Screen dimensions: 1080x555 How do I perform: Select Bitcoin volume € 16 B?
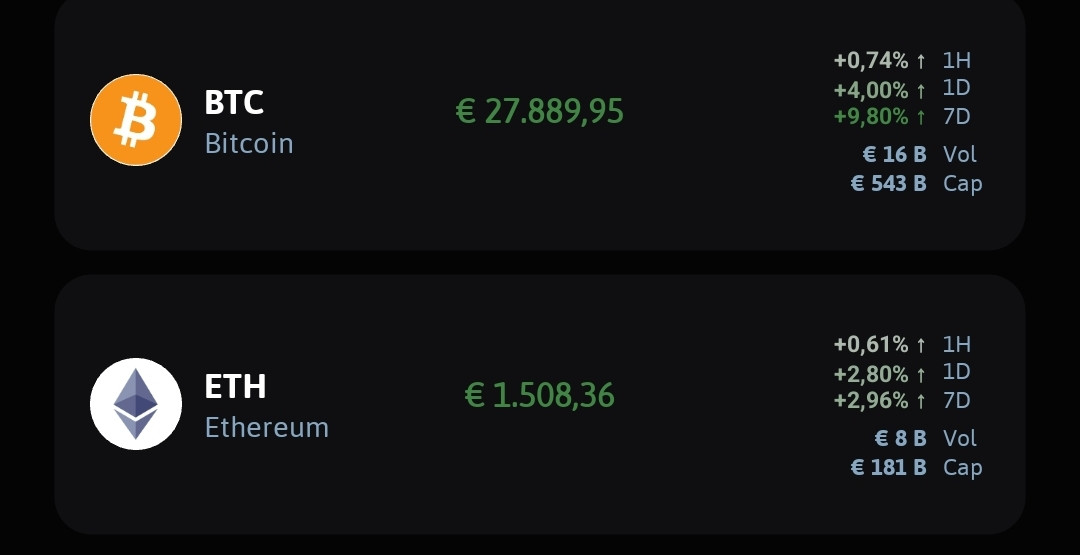click(x=895, y=154)
